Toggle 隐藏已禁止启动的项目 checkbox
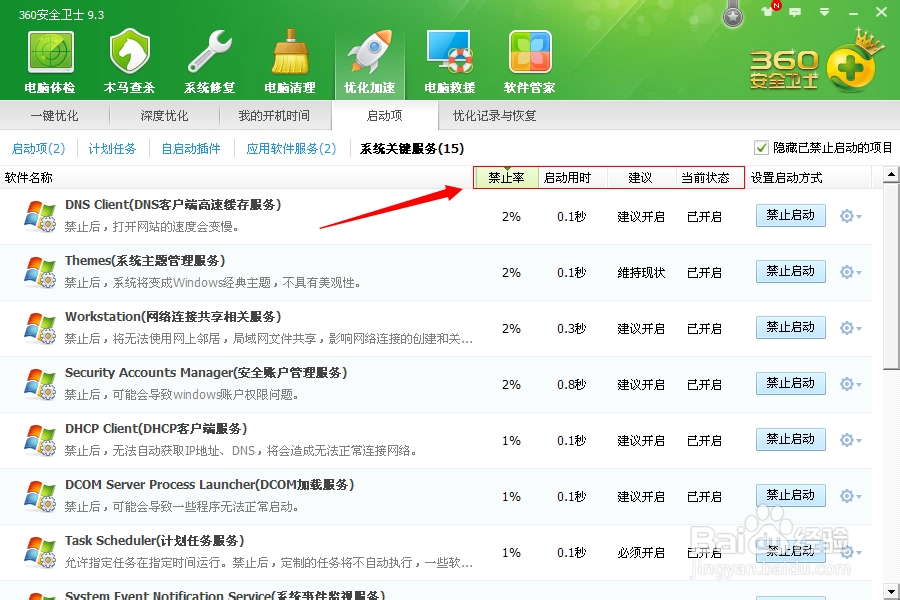 761,148
